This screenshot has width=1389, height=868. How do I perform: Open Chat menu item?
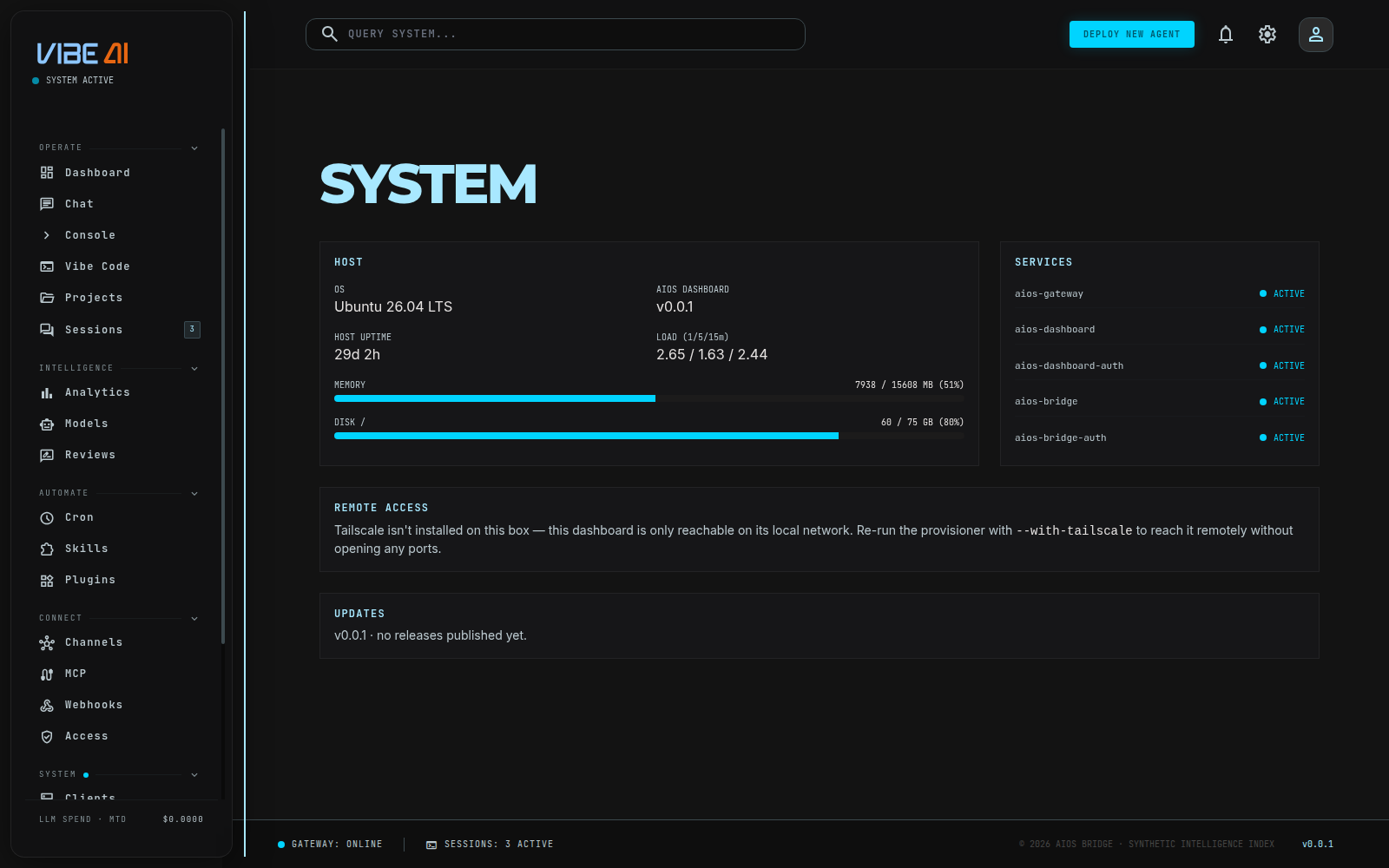click(120, 204)
